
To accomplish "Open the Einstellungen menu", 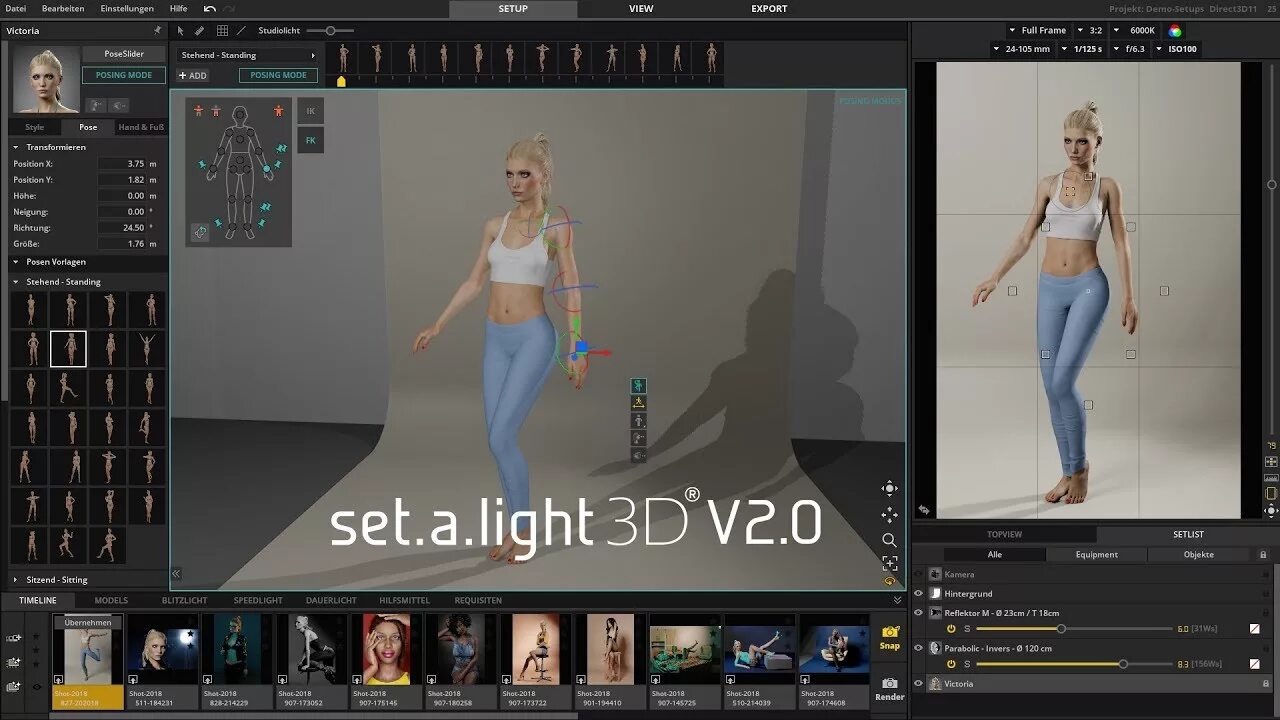I will (127, 9).
